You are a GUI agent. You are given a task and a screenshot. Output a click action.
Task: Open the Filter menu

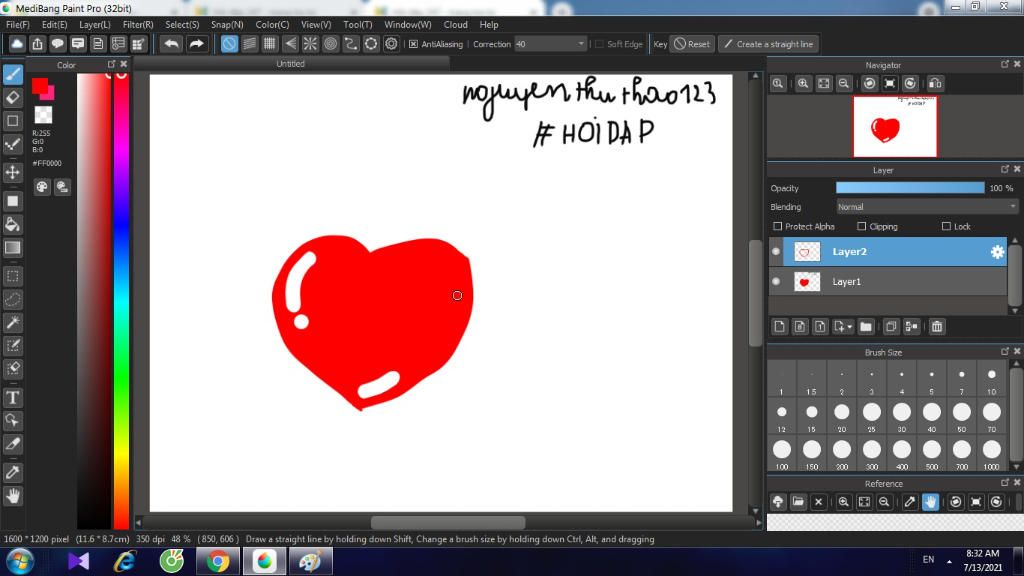(x=138, y=25)
